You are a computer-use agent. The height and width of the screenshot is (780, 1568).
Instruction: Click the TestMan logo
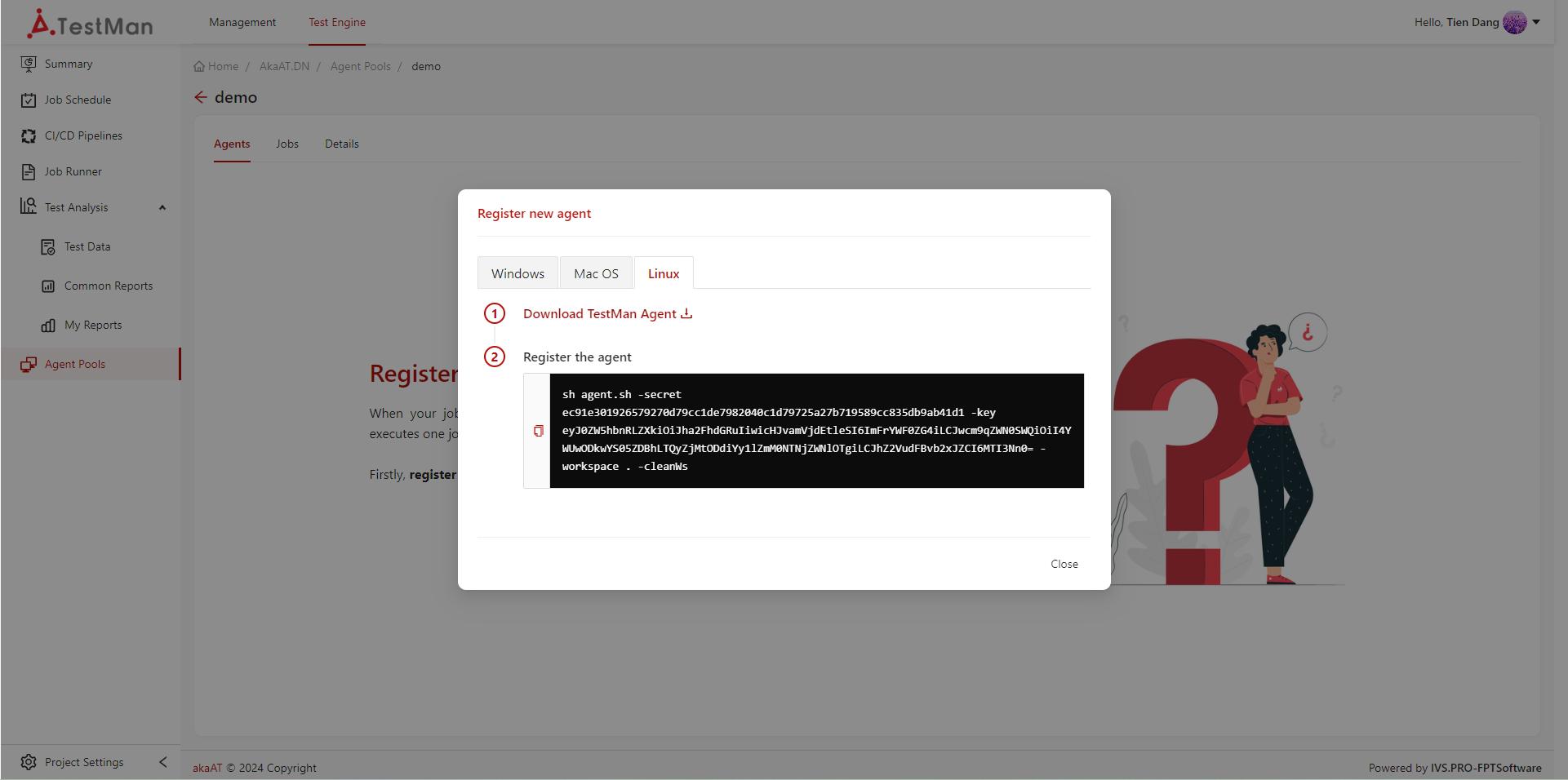(x=90, y=24)
